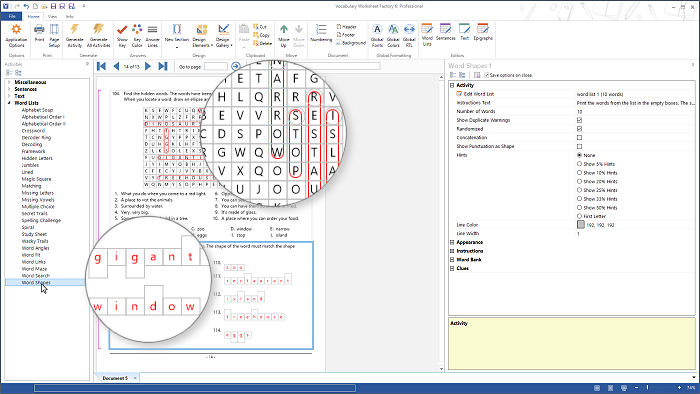Open the Sentences editor
700x394 pixels.
[x=446, y=32]
